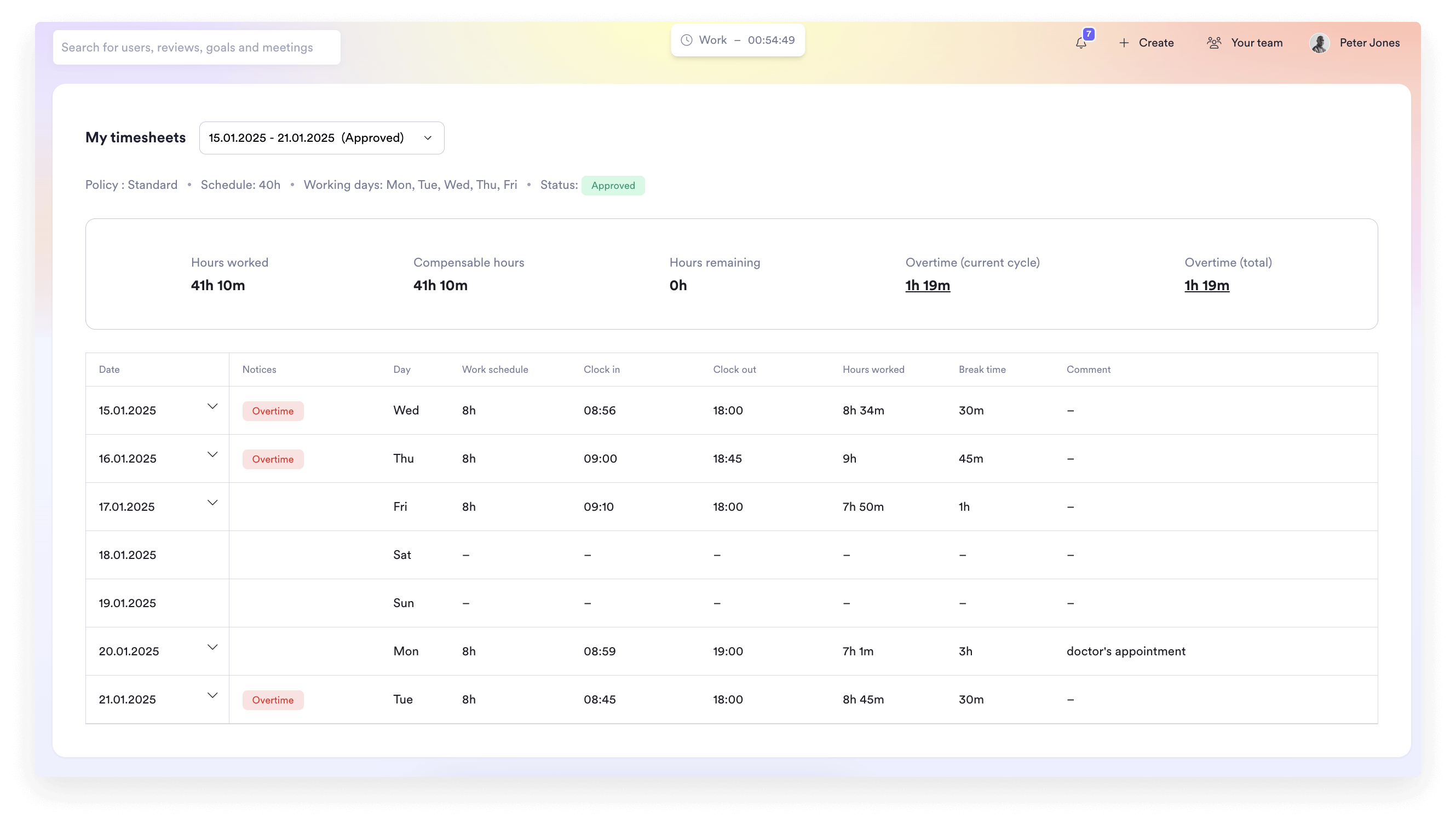The width and height of the screenshot is (1456, 825).
Task: Click the notification badge showing 7
Action: (x=1088, y=34)
